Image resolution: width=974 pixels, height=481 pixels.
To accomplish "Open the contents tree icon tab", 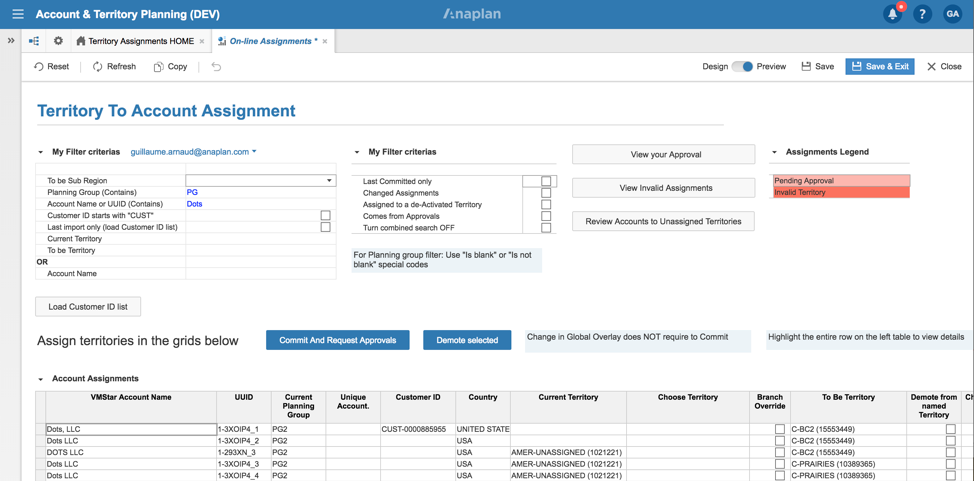I will pos(34,41).
